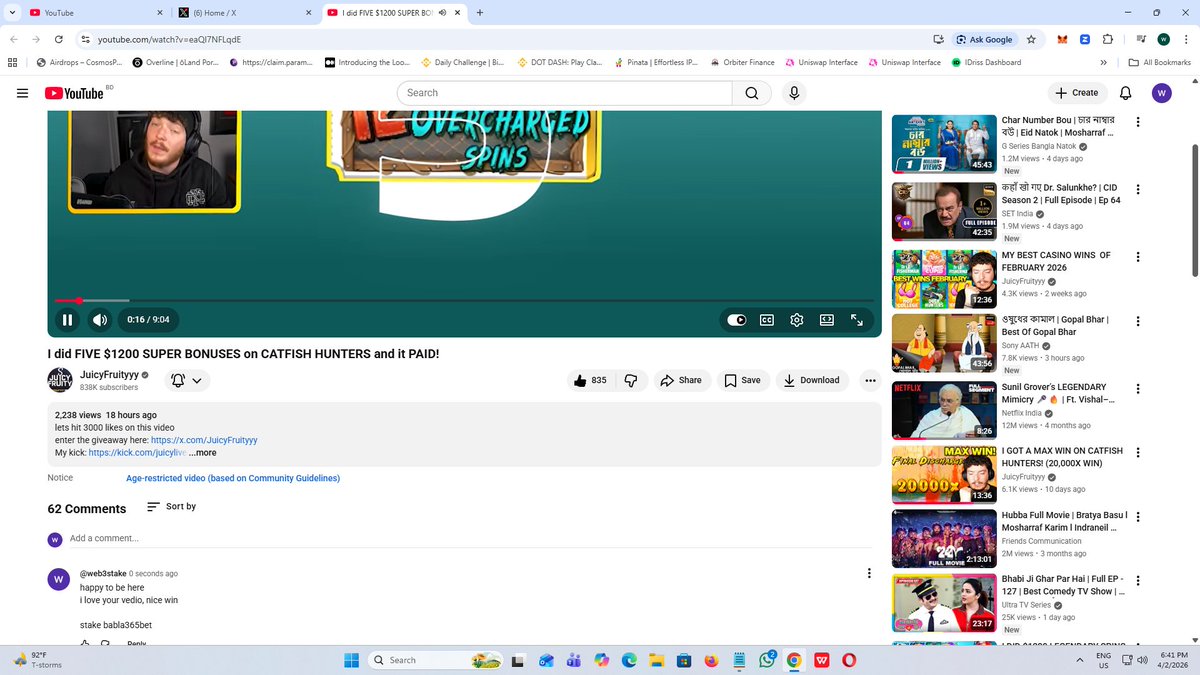Bookmark this page with star icon

[1031, 39]
